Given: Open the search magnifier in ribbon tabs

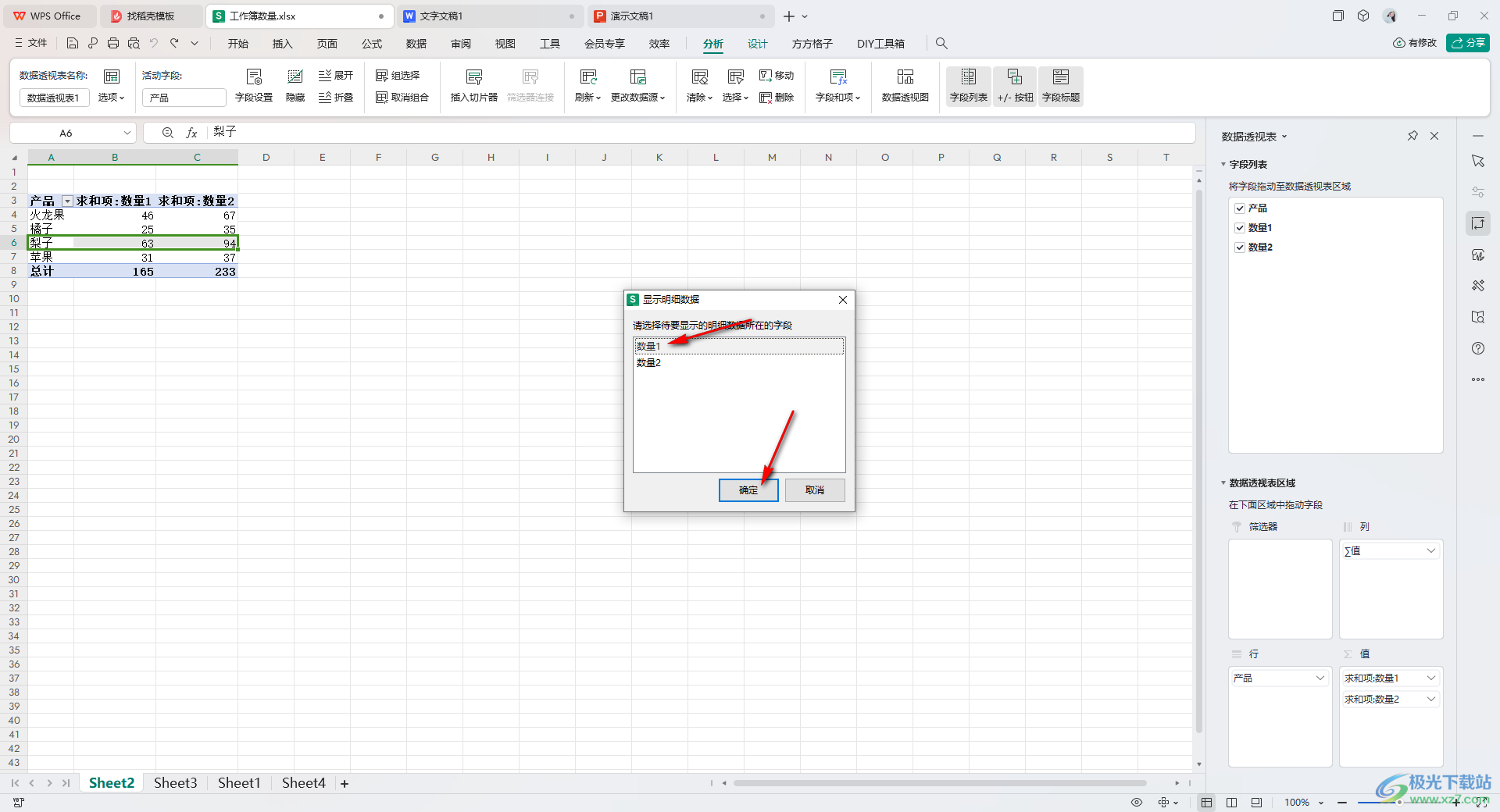Looking at the screenshot, I should coord(941,44).
